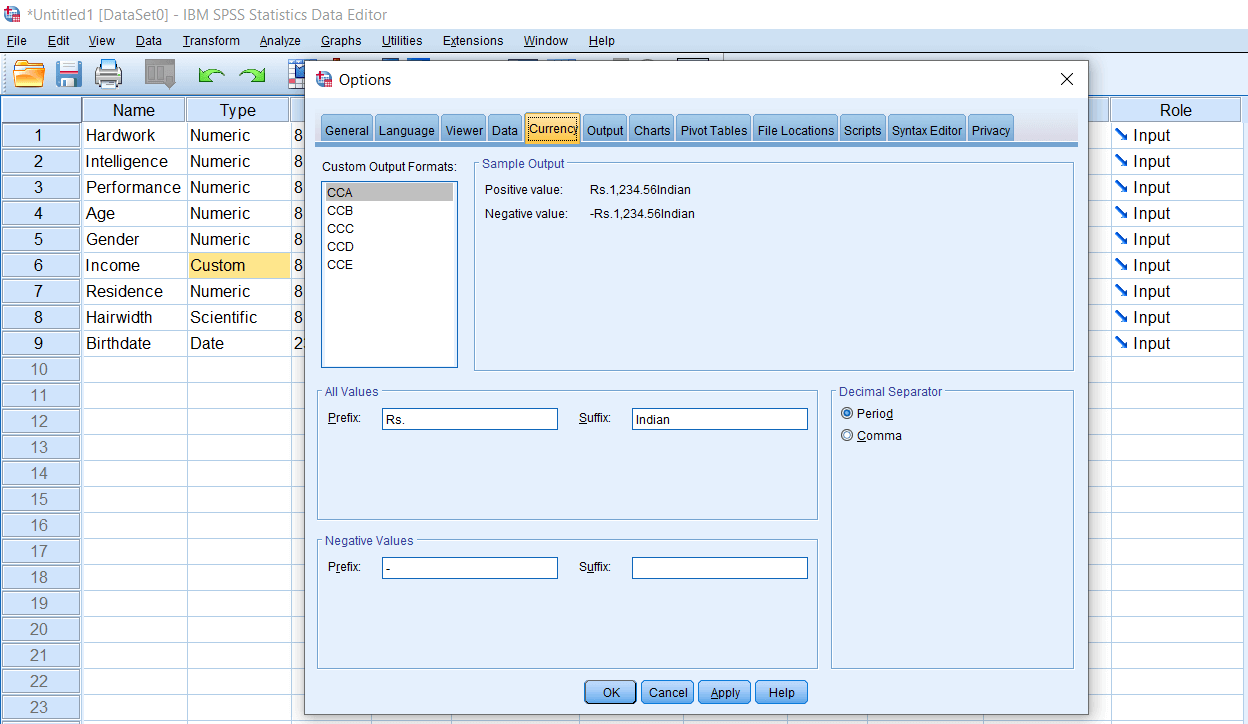Viewport: 1248px width, 724px height.
Task: Click the Help button in Options dialog
Action: point(782,692)
